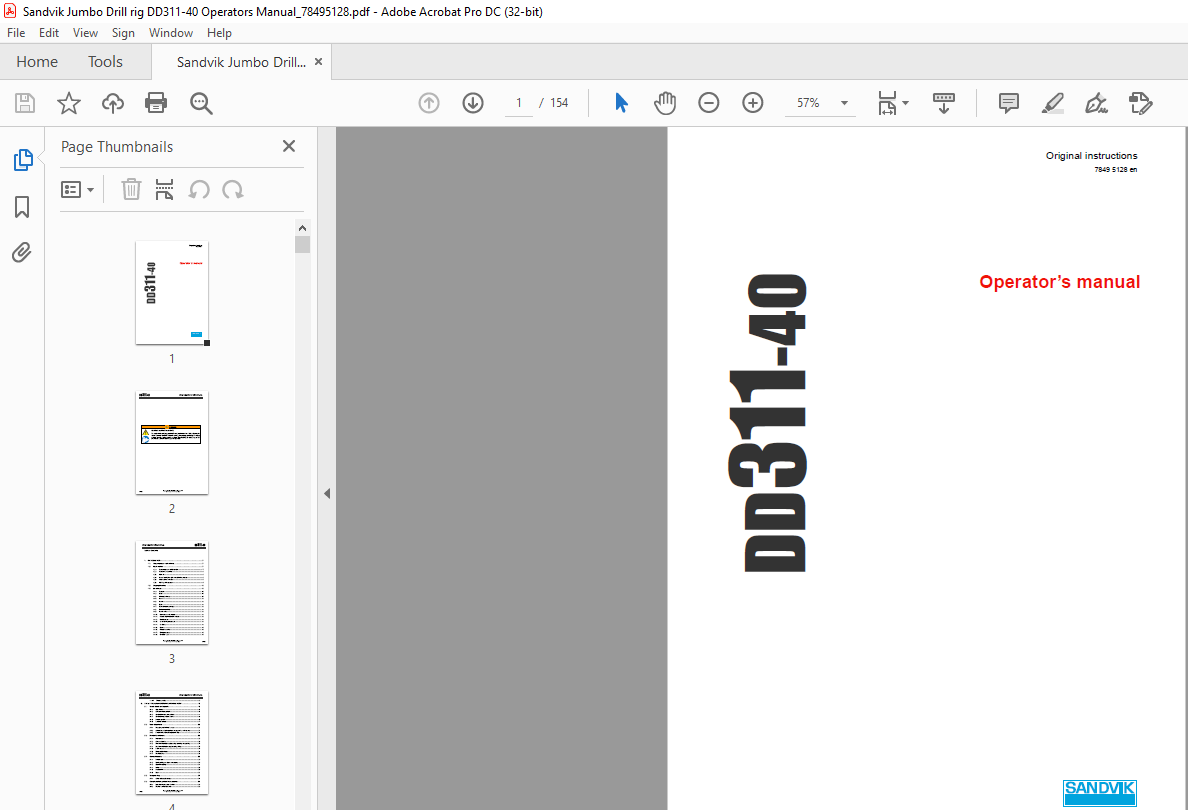Add a comment with speech bubble icon
The height and width of the screenshot is (810, 1188).
click(x=1008, y=103)
